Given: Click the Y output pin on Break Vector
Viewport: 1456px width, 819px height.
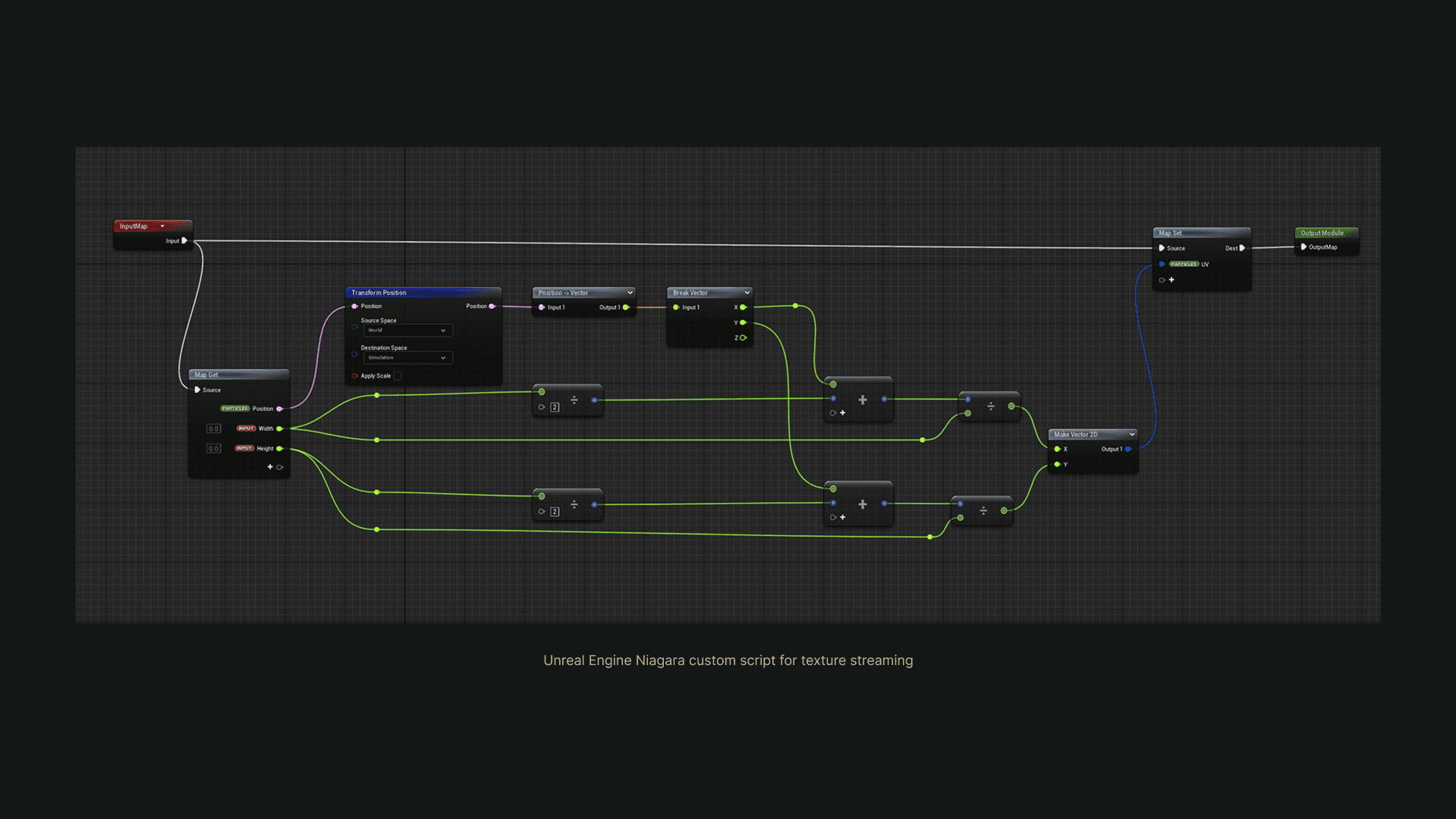Looking at the screenshot, I should point(744,322).
